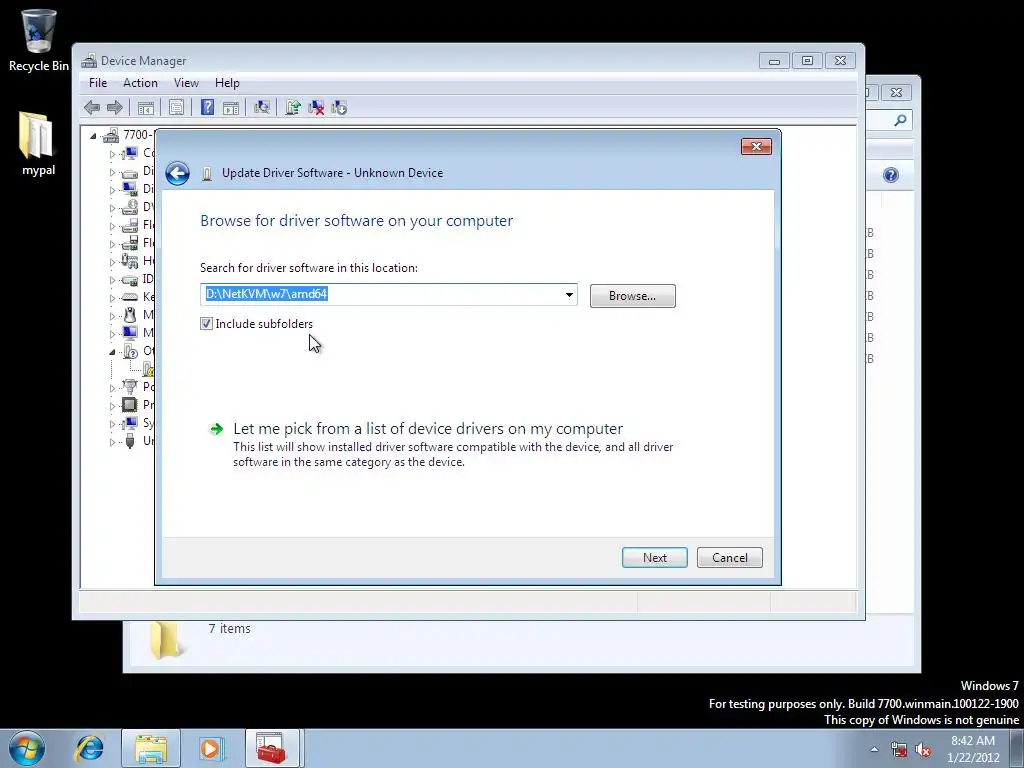The width and height of the screenshot is (1024, 768).
Task: Launch Windows Media Player from taskbar
Action: [211, 748]
